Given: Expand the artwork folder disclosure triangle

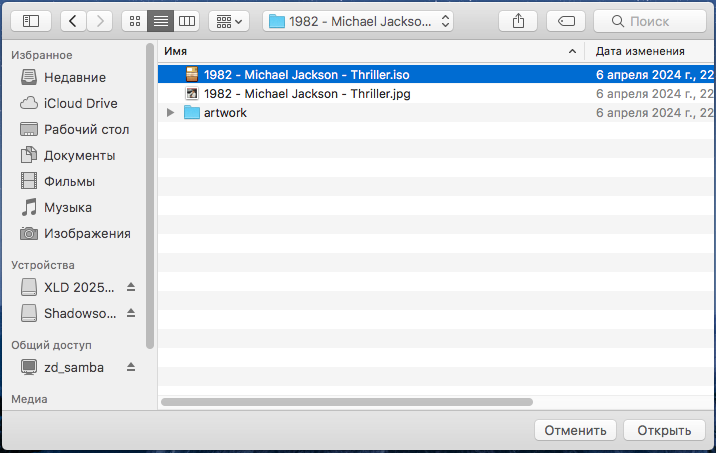Looking at the screenshot, I should (x=170, y=112).
